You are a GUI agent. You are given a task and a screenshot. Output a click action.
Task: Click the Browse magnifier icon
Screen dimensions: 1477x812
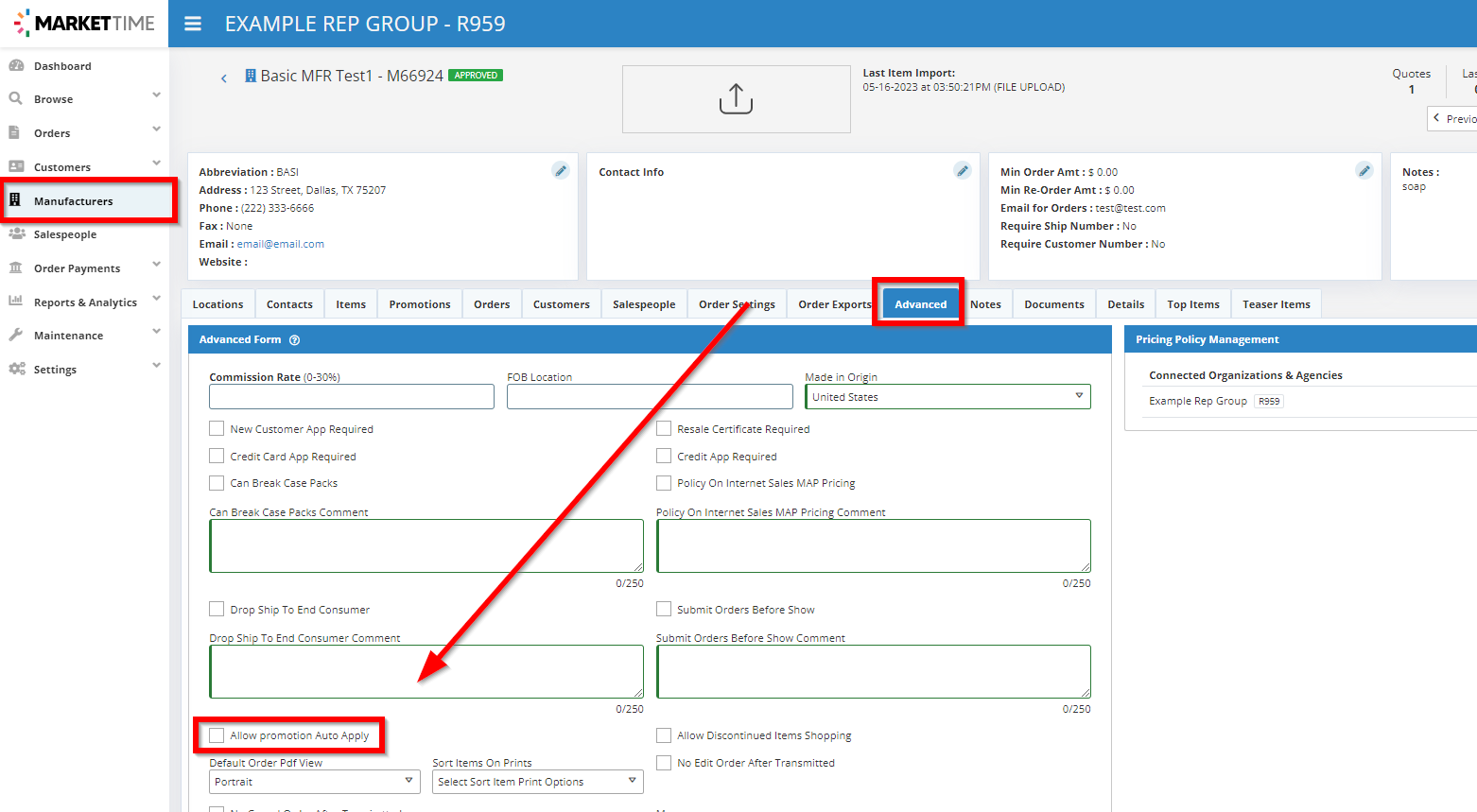[x=16, y=98]
